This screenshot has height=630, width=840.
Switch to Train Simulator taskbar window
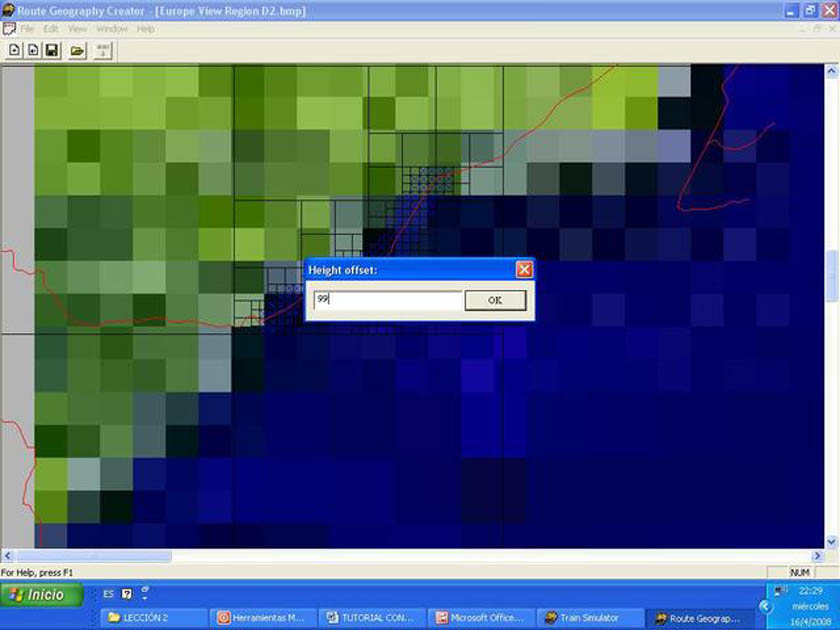click(586, 618)
